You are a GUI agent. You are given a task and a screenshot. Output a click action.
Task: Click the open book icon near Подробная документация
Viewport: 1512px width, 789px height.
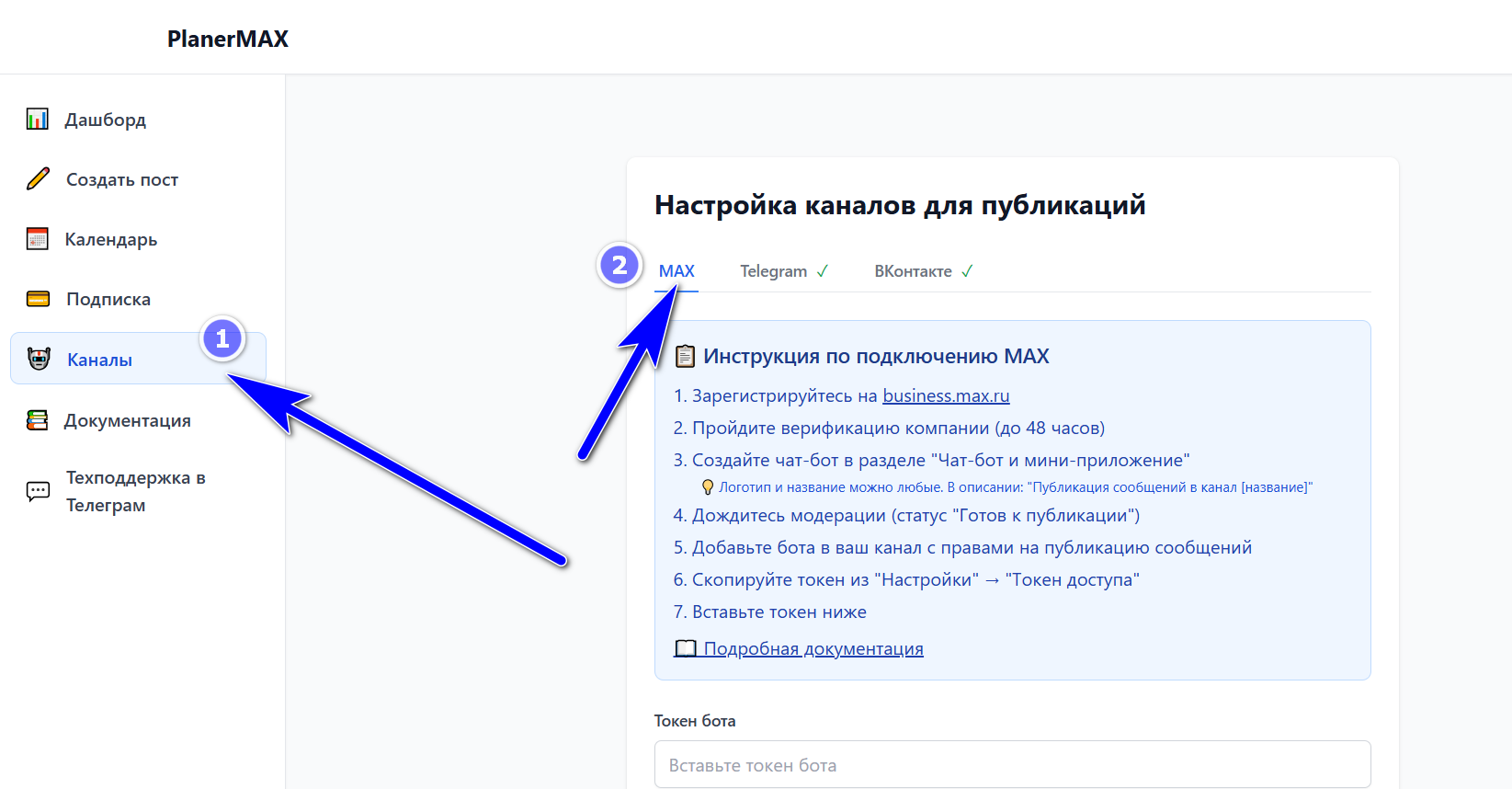(x=686, y=648)
